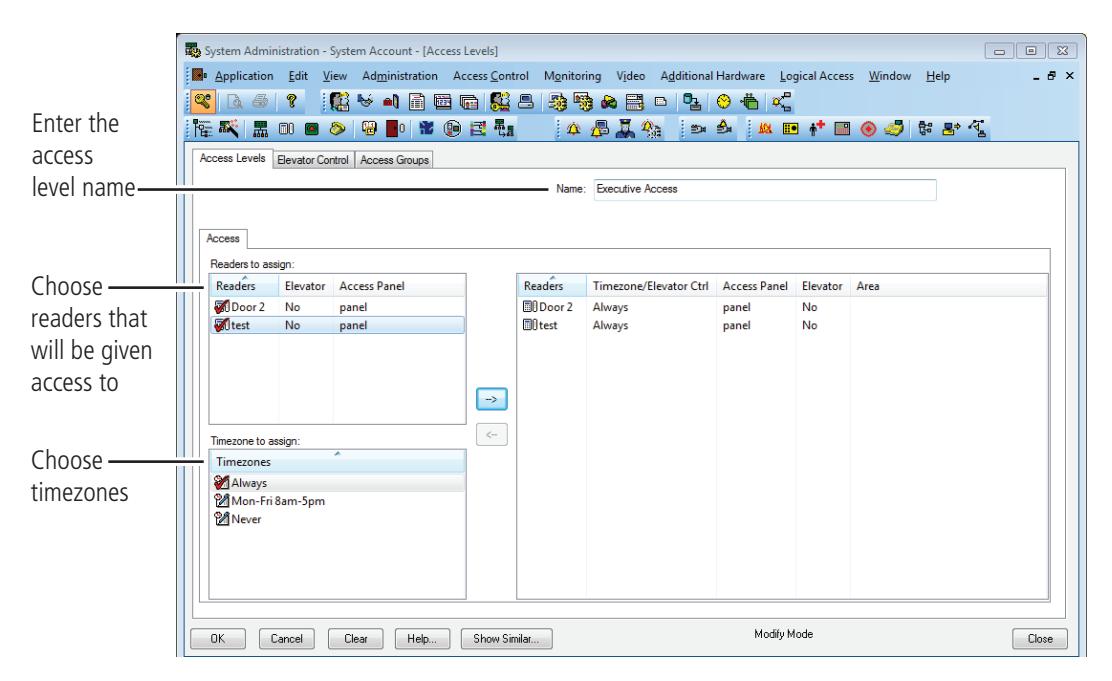The image size is (1112, 681).
Task: Open the cardholders people icon
Action: point(340,101)
